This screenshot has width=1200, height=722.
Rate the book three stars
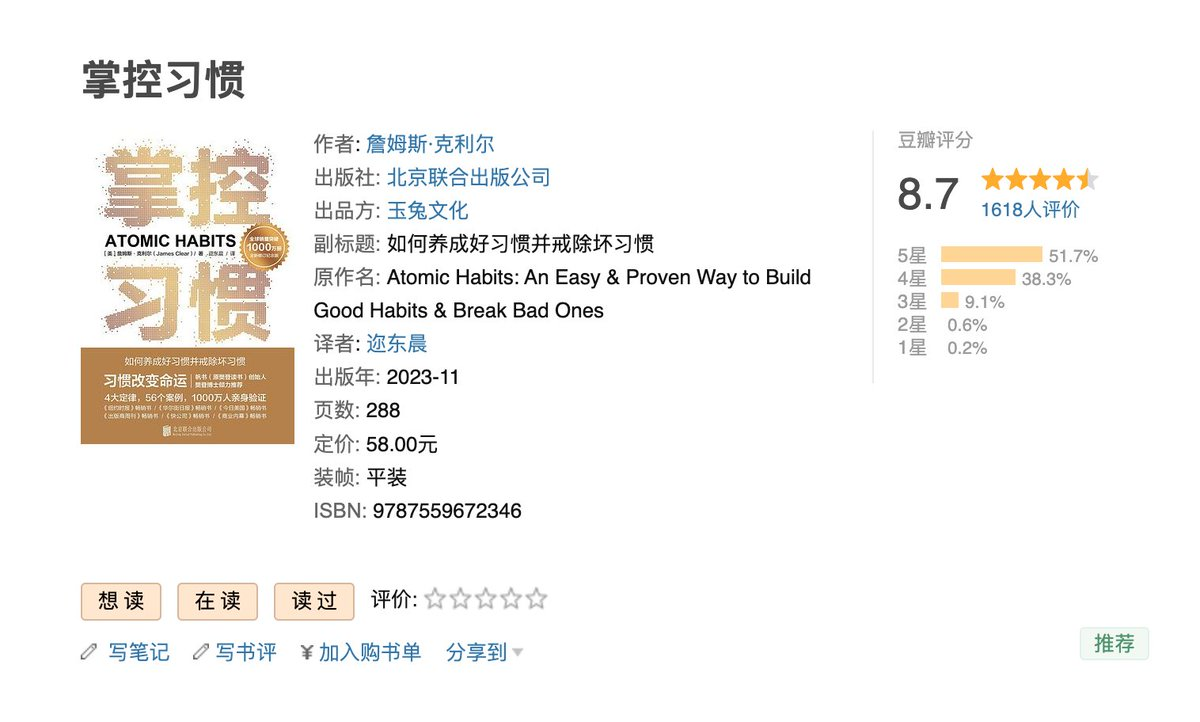click(x=486, y=600)
